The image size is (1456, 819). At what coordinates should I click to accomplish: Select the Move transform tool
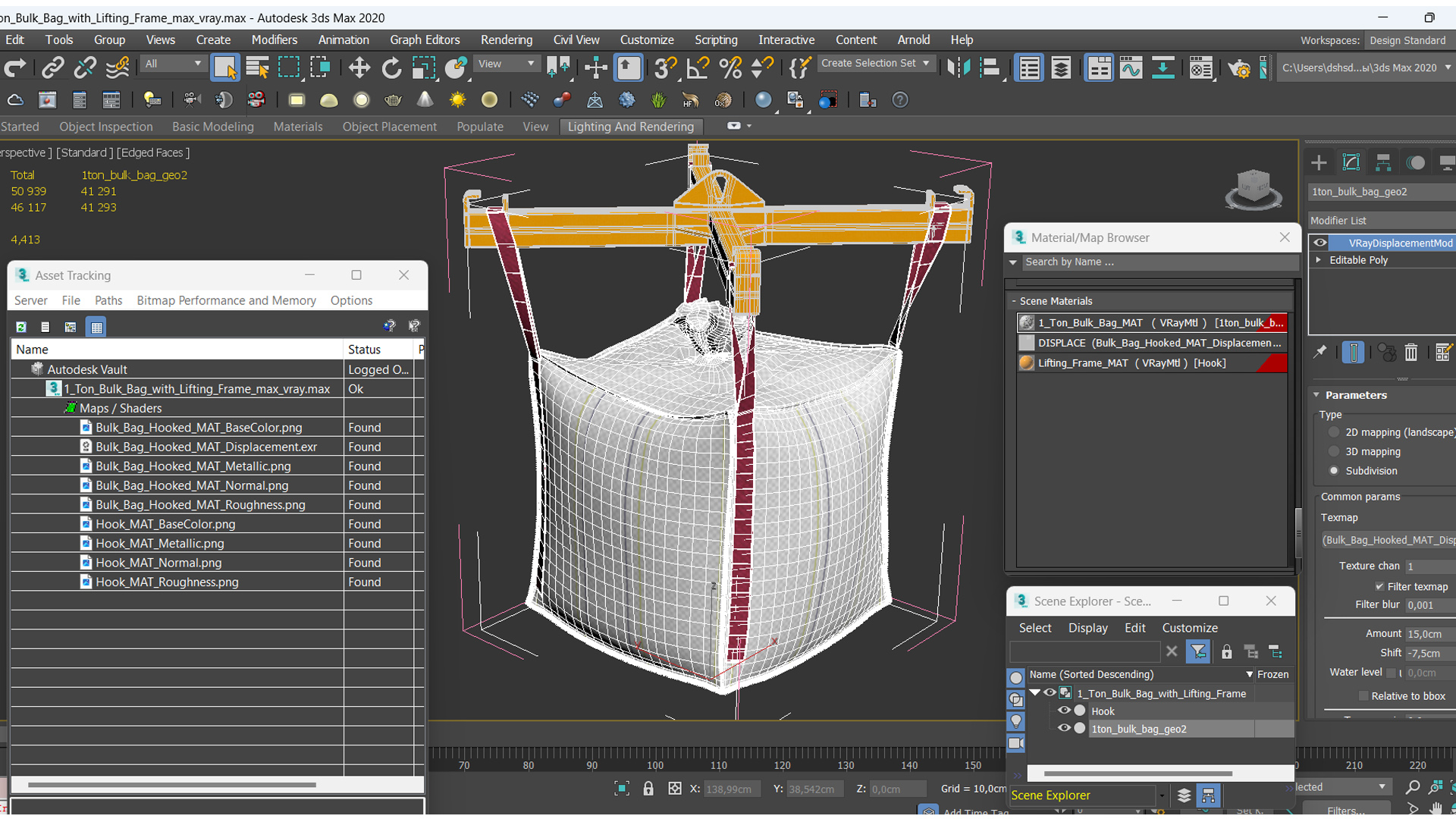(x=359, y=68)
